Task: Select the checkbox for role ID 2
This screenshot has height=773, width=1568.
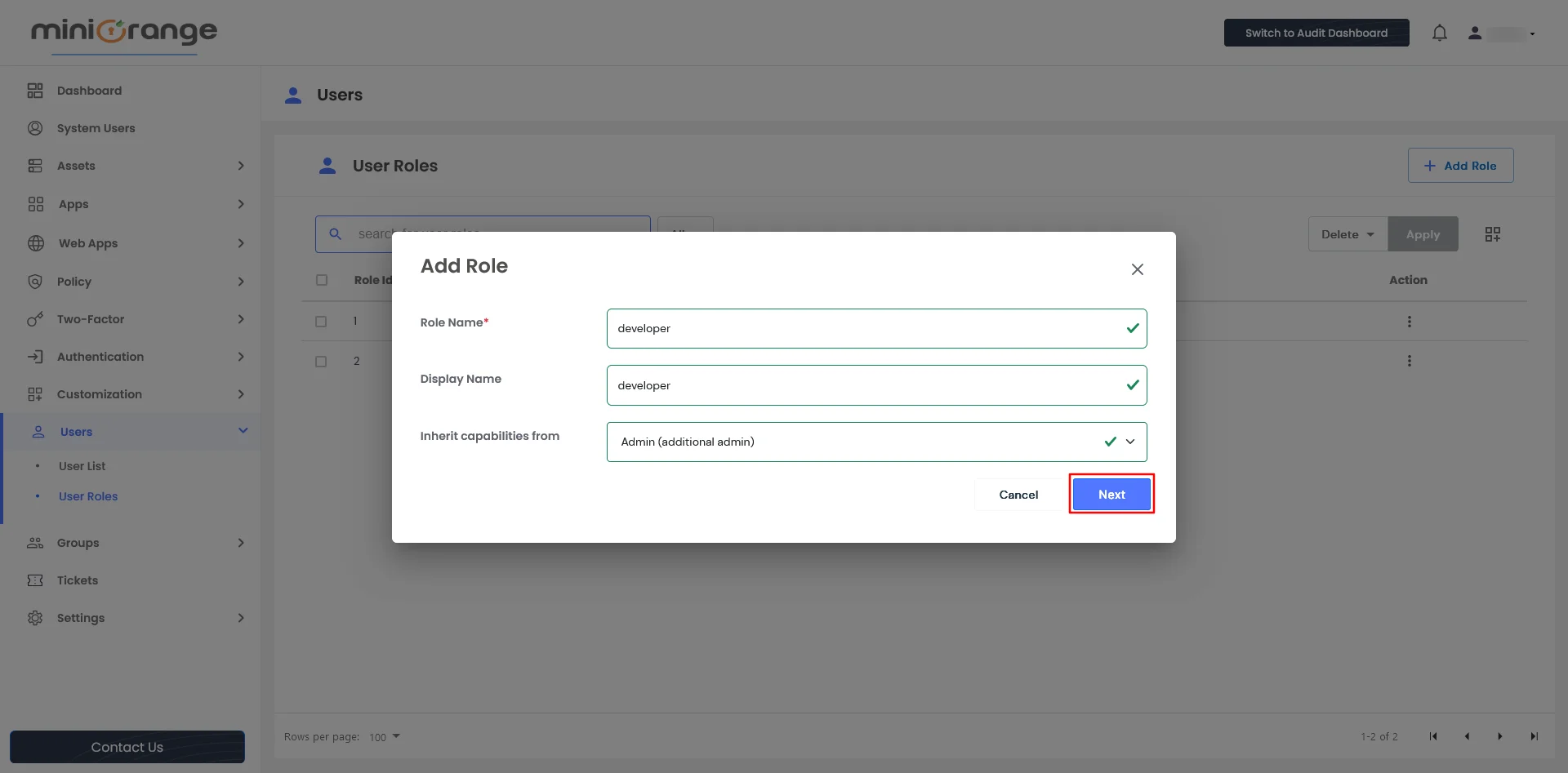Action: click(321, 361)
